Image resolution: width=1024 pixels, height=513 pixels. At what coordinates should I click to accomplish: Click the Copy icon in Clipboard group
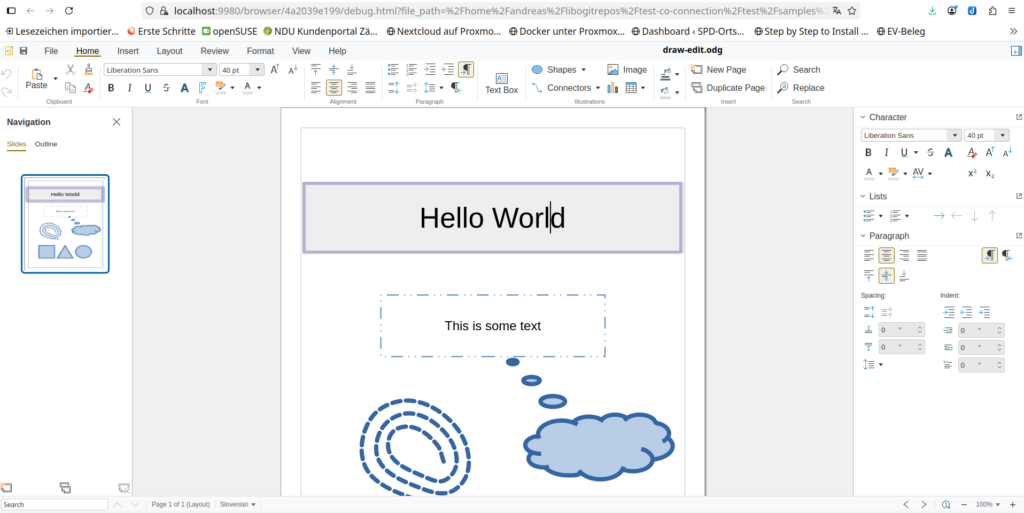(x=70, y=87)
